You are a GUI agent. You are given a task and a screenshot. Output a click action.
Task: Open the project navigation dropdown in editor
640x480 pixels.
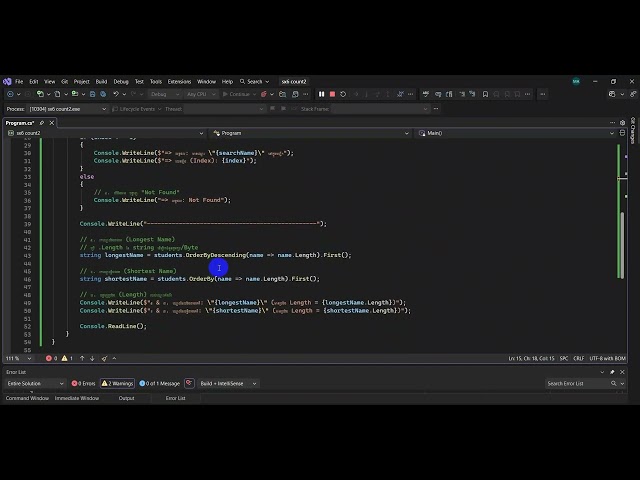click(x=106, y=133)
